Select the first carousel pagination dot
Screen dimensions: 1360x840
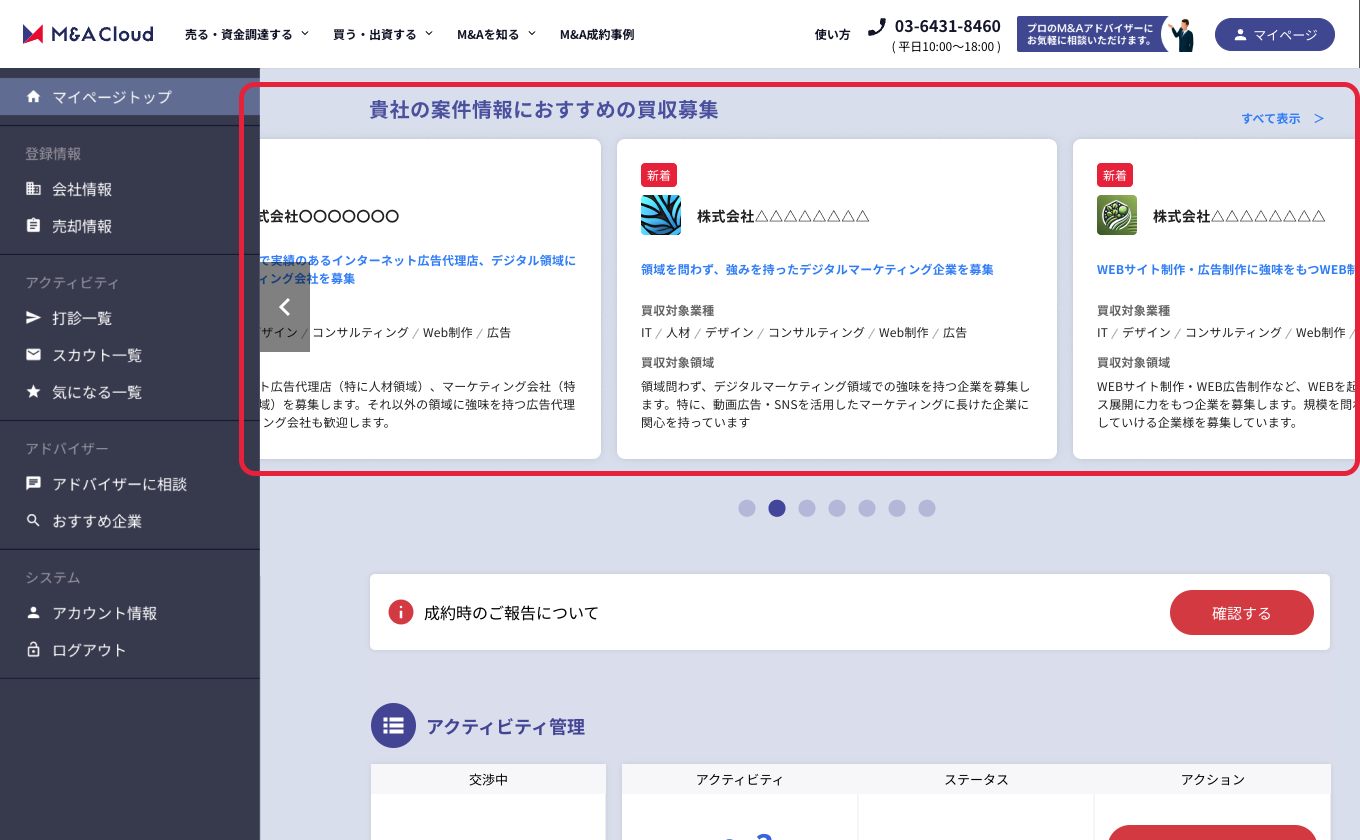click(747, 508)
